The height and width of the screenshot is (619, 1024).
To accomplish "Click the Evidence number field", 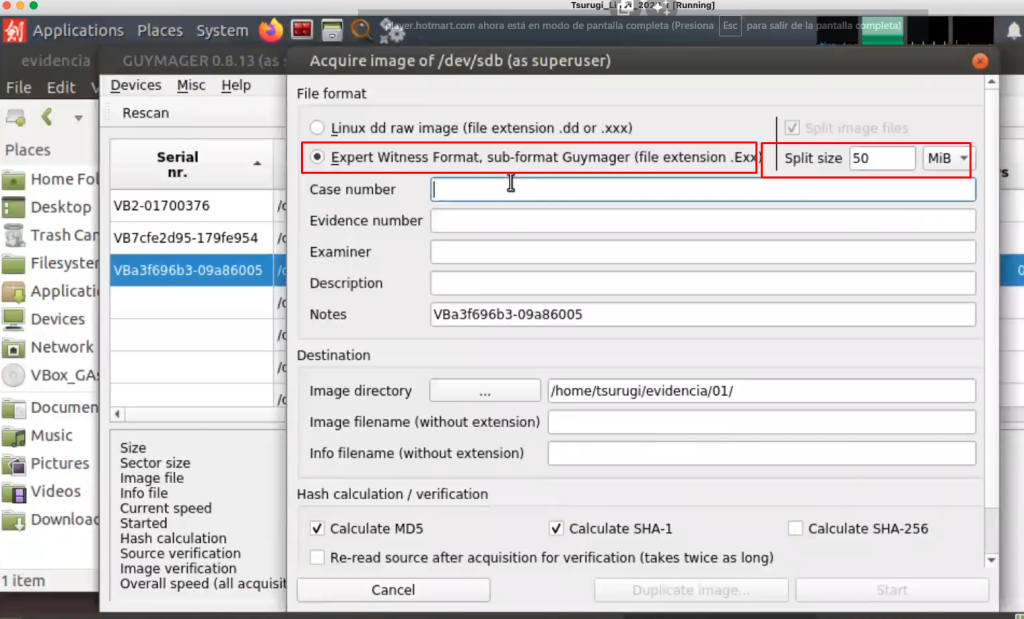I will click(x=703, y=221).
